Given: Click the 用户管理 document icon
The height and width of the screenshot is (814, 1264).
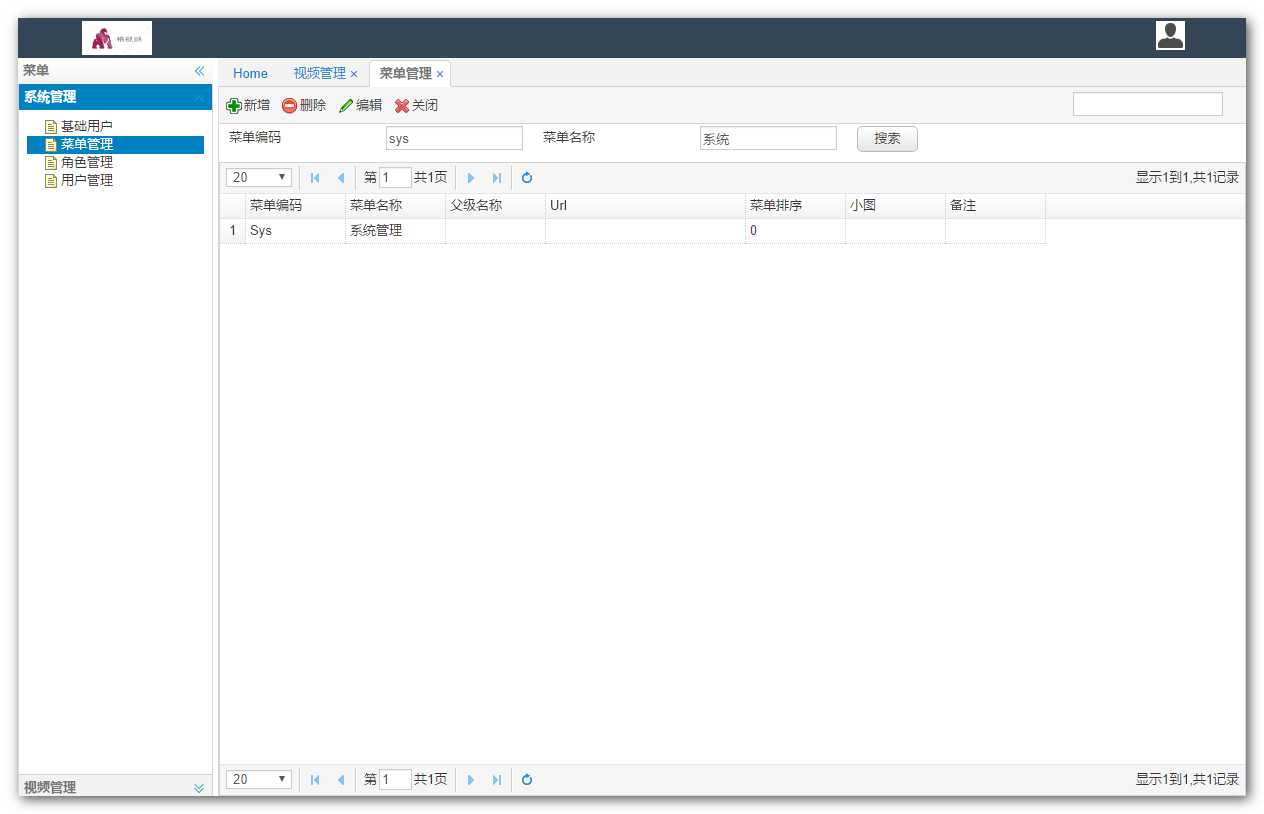Looking at the screenshot, I should click(x=51, y=181).
